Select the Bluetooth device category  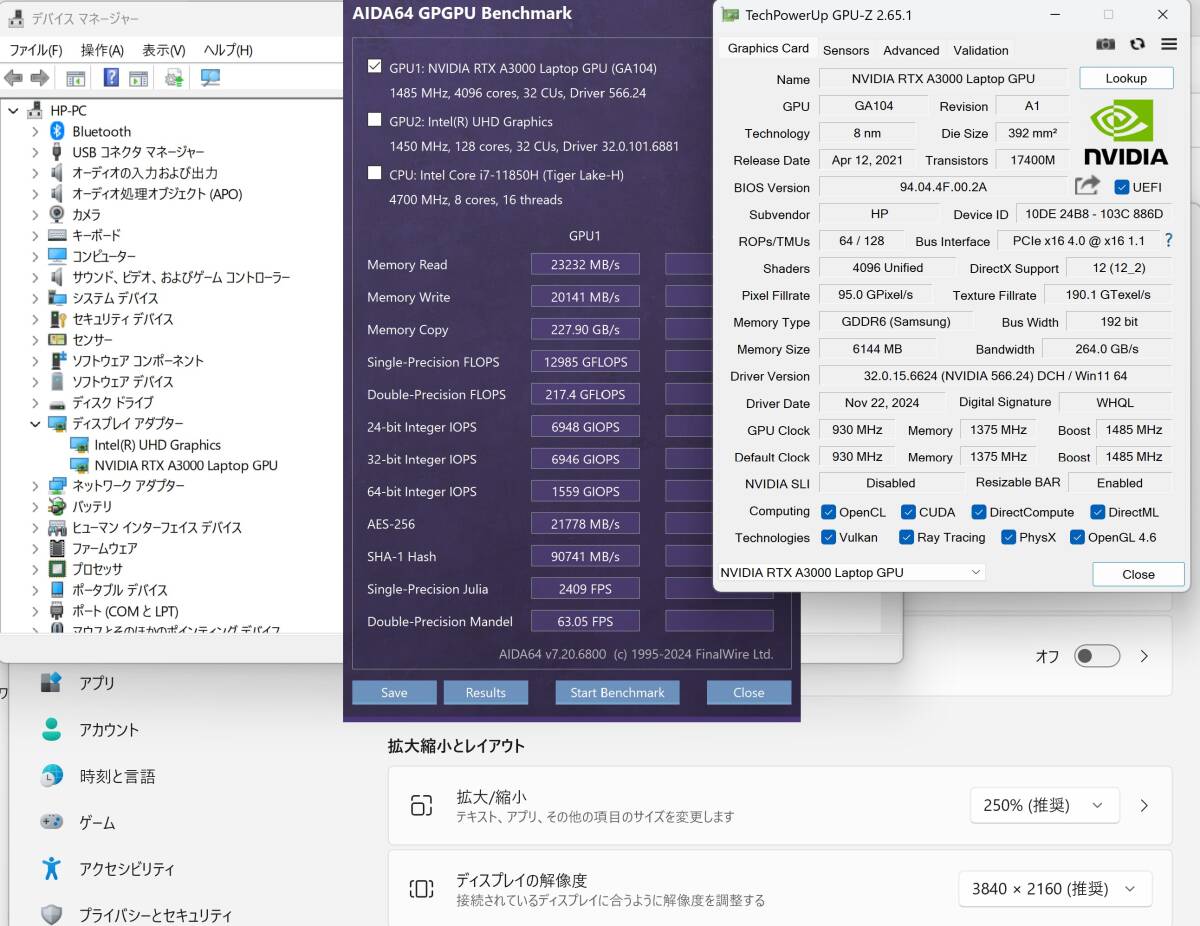tap(101, 131)
